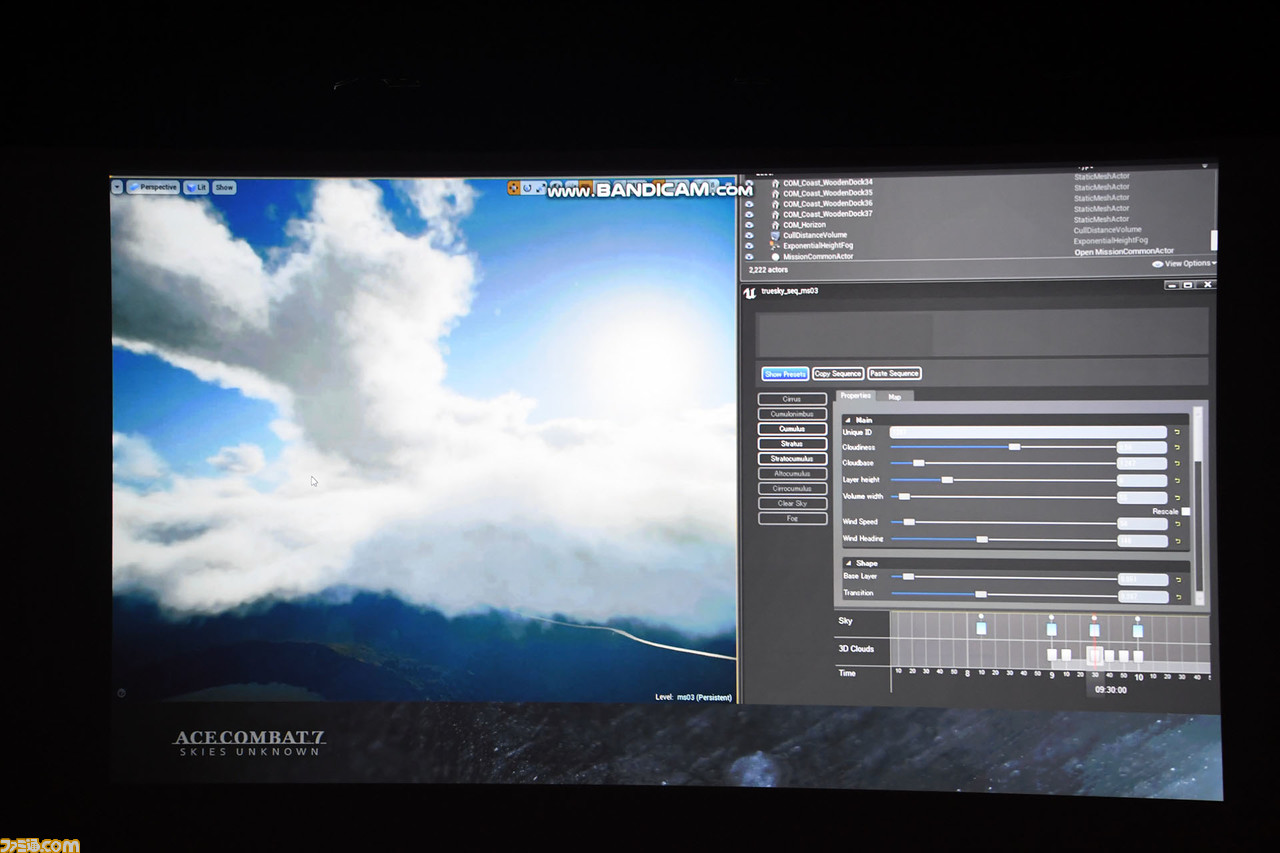Screen dimensions: 1280x853
Task: Switch to the Properties tab
Action: point(855,396)
